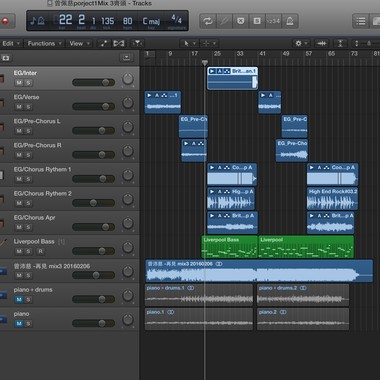
Task: Select the long mix3 20160206 audio region
Action: click(x=259, y=271)
